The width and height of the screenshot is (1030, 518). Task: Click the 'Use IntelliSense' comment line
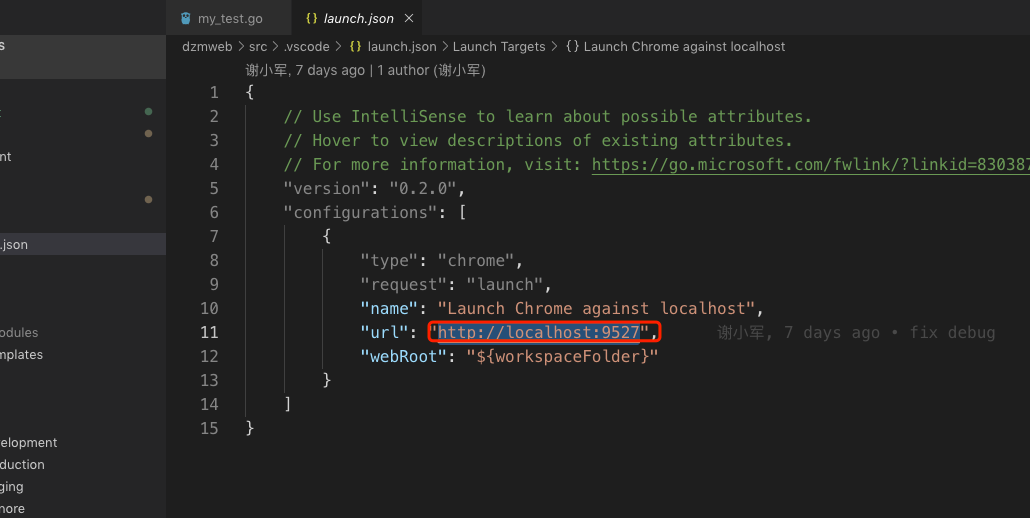(547, 116)
